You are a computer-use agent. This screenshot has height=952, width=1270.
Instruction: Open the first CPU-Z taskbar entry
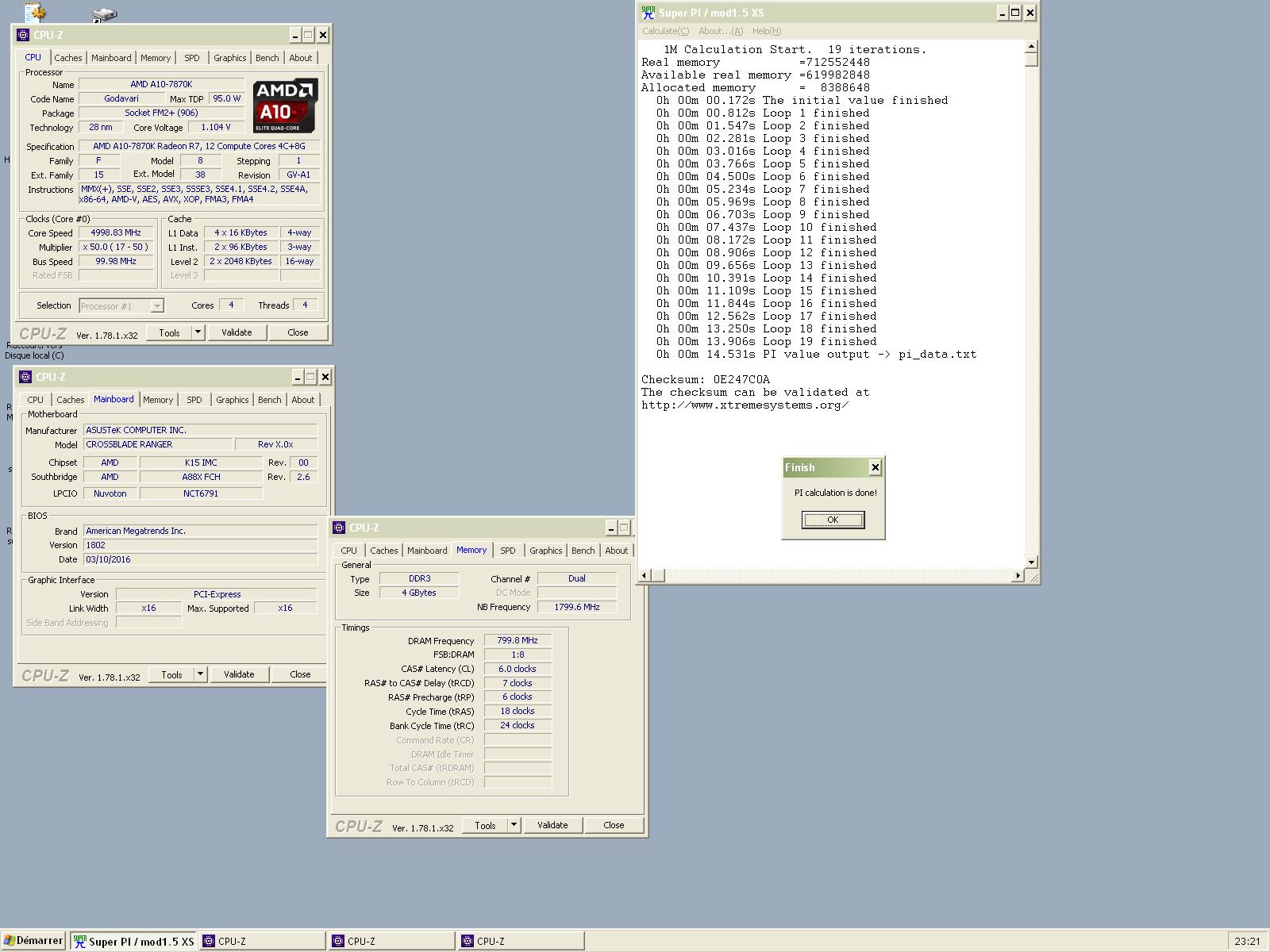[263, 941]
